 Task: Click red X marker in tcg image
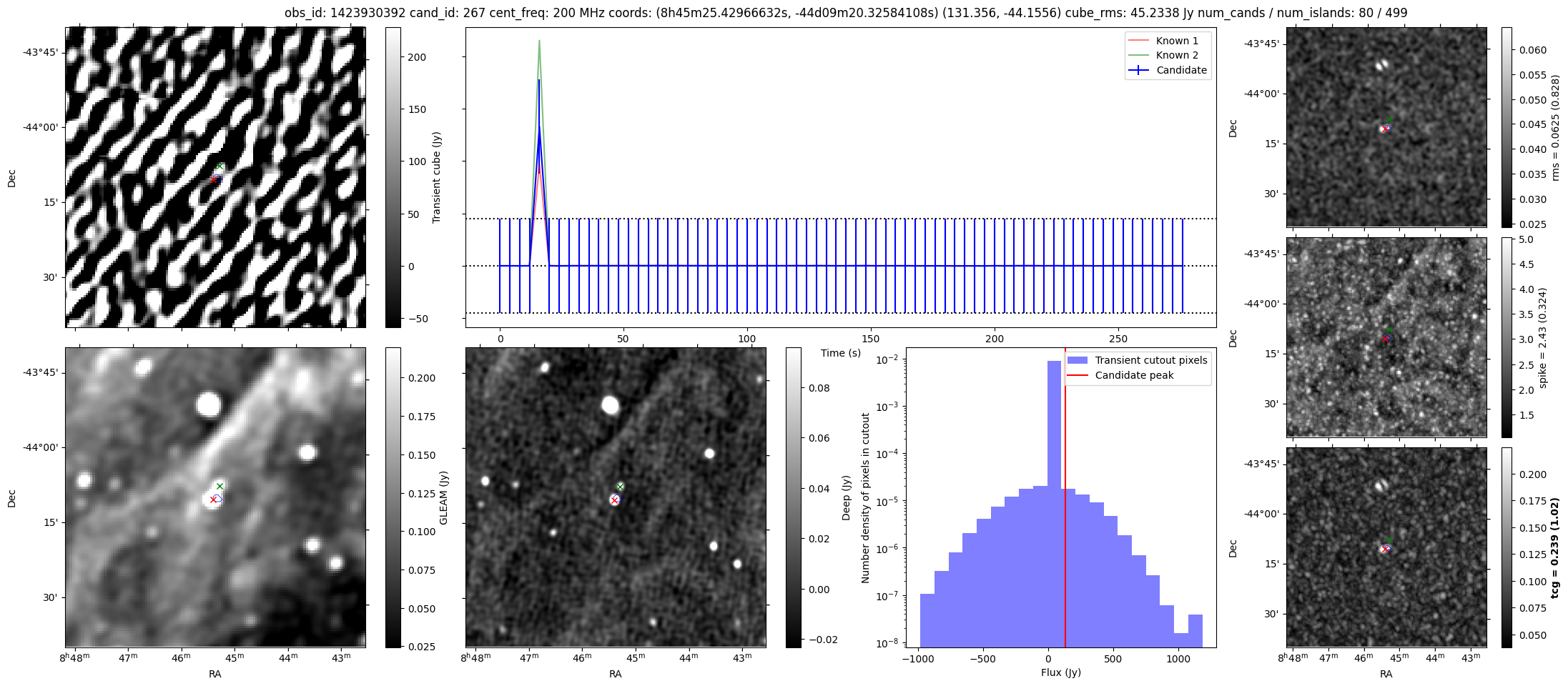coord(1385,550)
